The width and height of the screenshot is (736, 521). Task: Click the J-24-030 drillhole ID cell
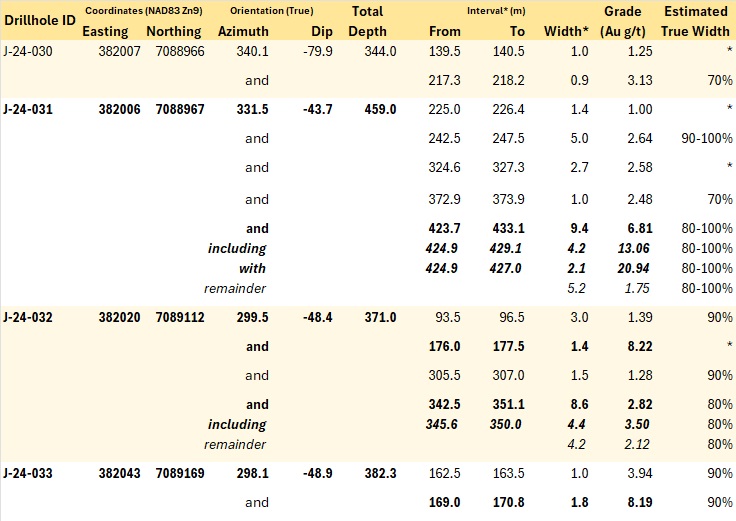click(28, 51)
